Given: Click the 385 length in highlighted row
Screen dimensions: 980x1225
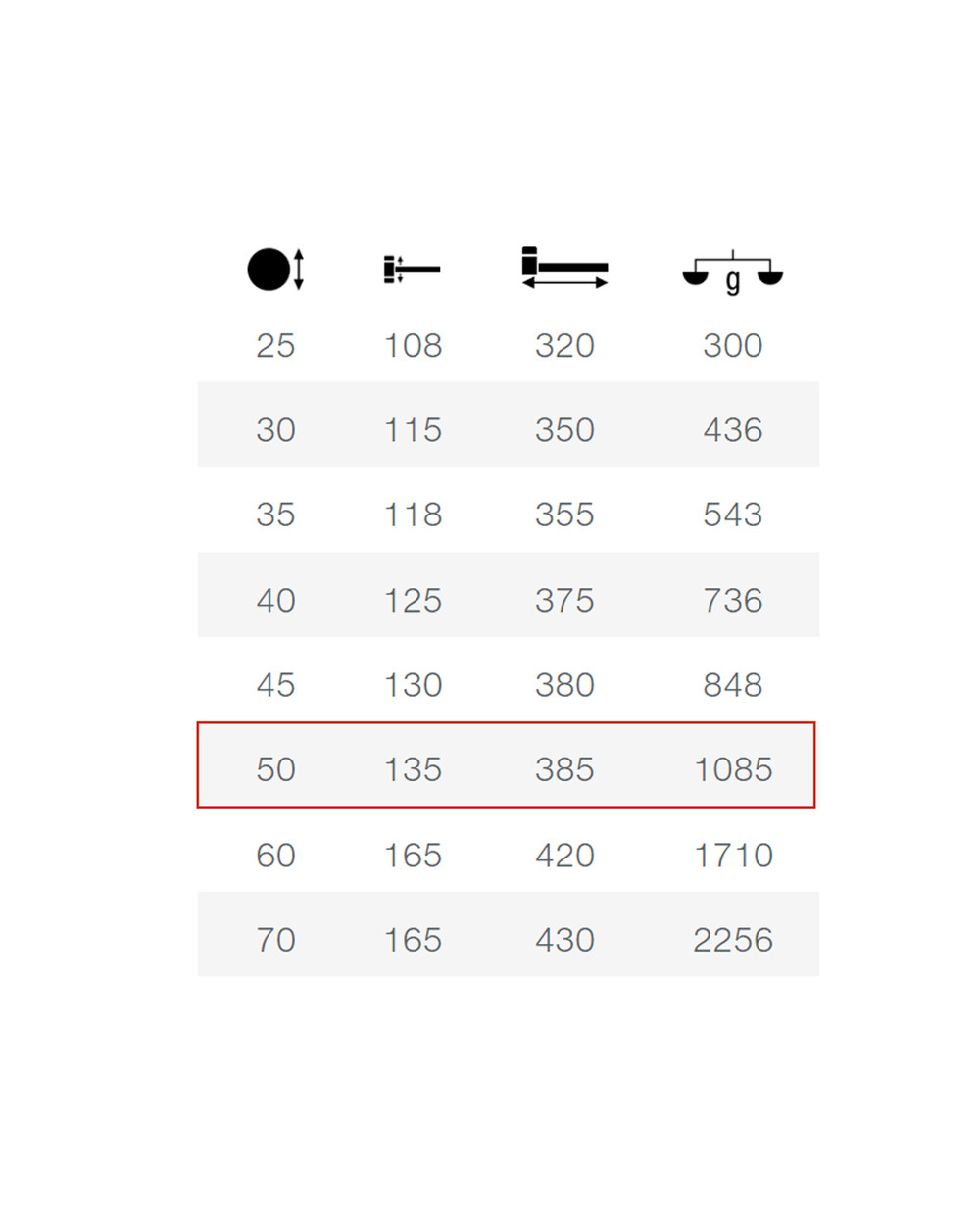Looking at the screenshot, I should (564, 769).
